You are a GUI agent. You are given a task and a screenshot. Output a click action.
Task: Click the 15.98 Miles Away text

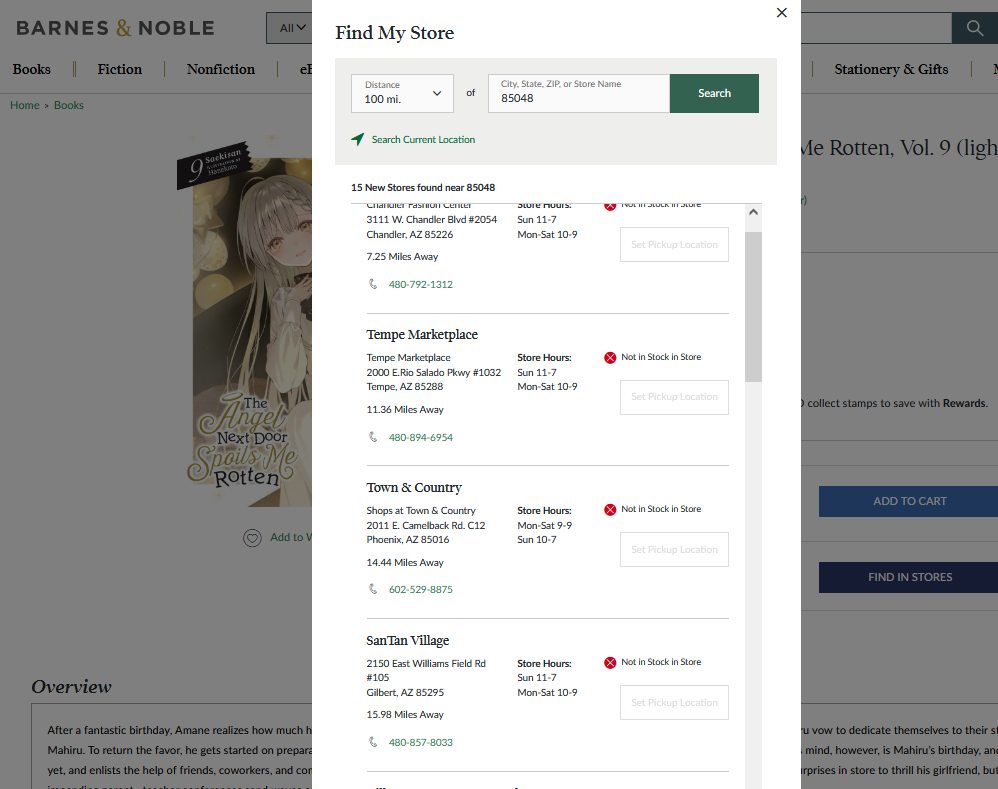point(405,715)
